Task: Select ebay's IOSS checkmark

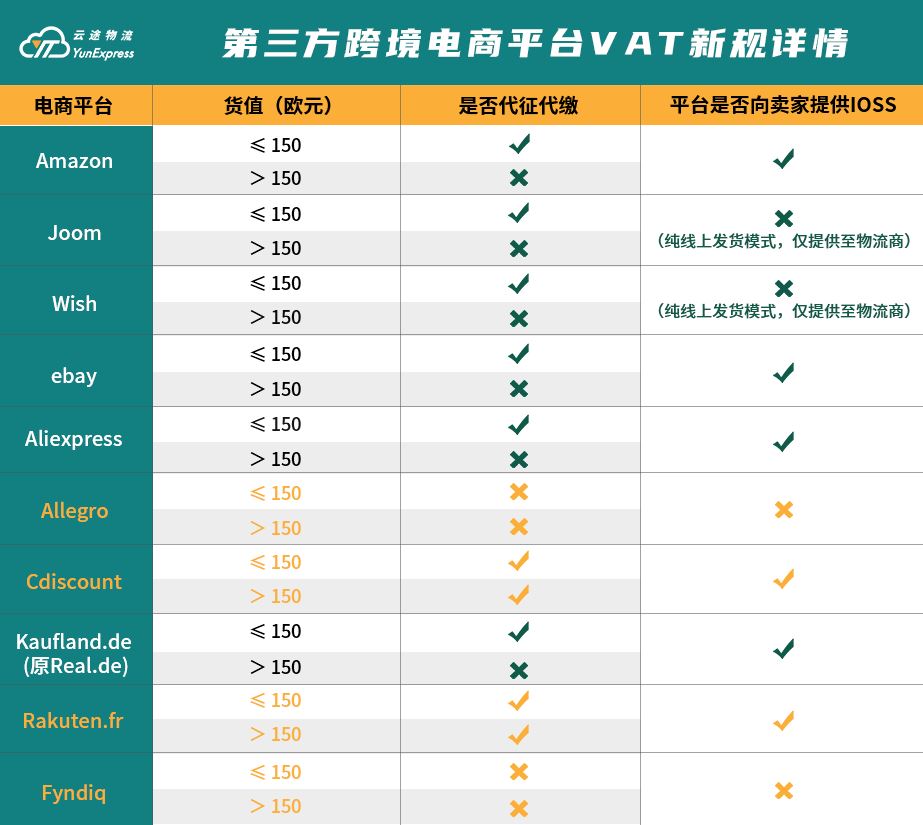Action: (783, 372)
